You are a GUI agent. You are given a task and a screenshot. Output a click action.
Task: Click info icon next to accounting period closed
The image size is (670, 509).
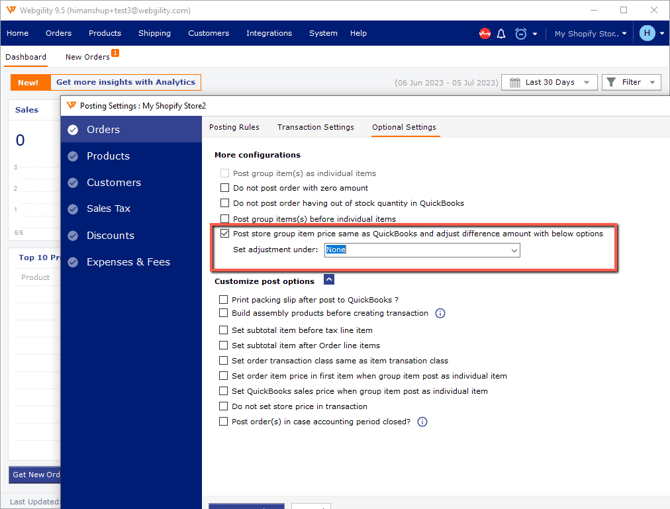[x=422, y=422]
